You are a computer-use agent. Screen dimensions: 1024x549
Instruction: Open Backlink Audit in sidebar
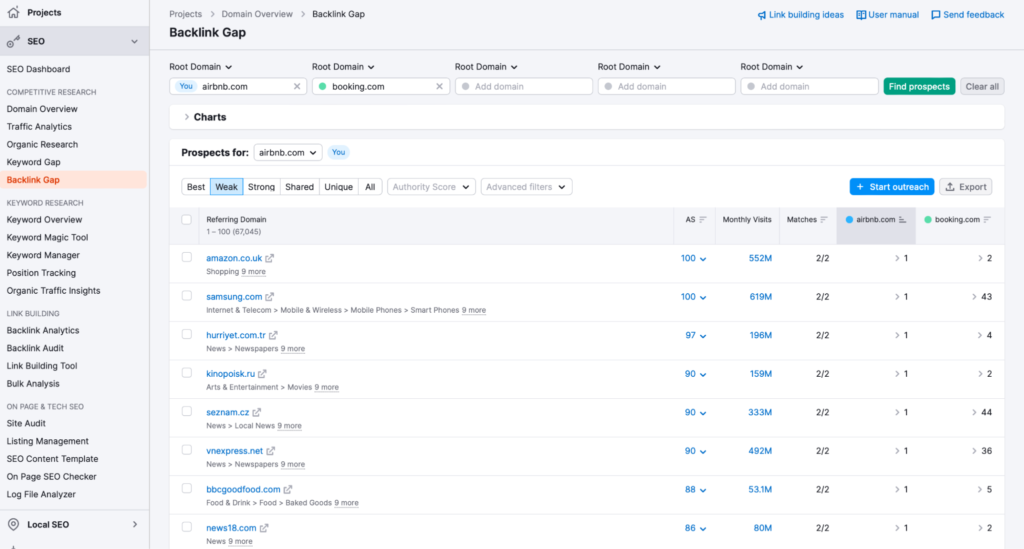[35, 348]
